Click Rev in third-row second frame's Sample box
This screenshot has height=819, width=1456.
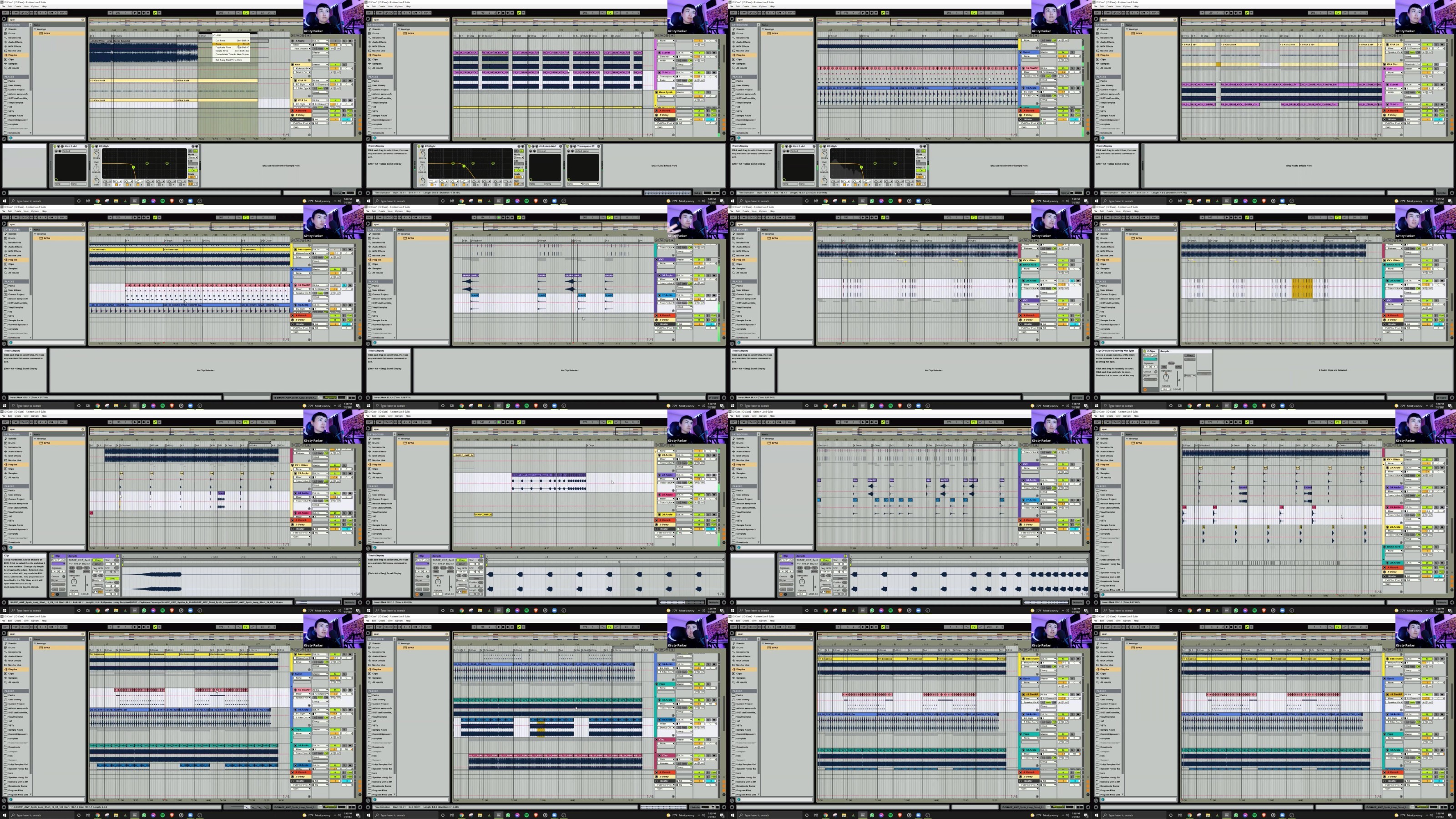(x=450, y=568)
